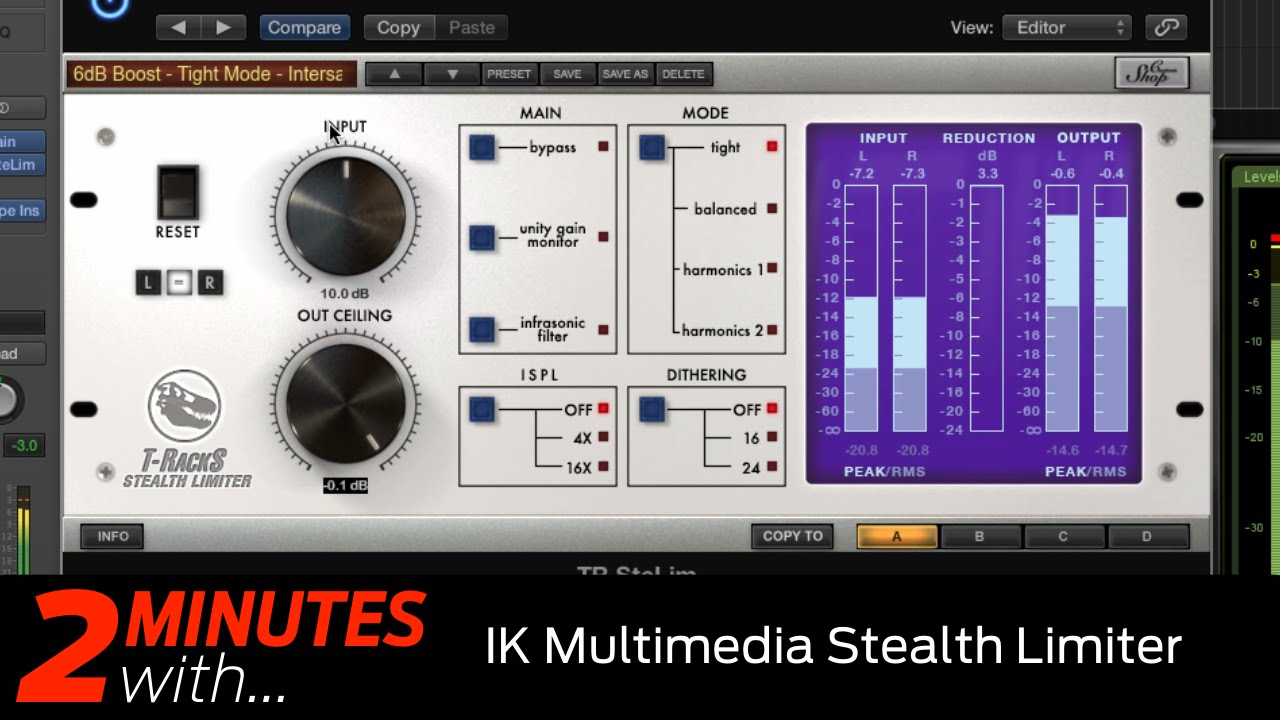Open the PRESET menu button
Screen dimensions: 1280x720
(x=510, y=74)
